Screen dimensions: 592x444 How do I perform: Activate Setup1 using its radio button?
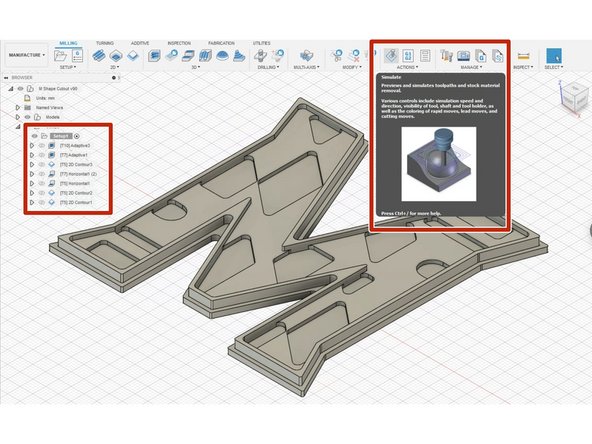tap(77, 136)
